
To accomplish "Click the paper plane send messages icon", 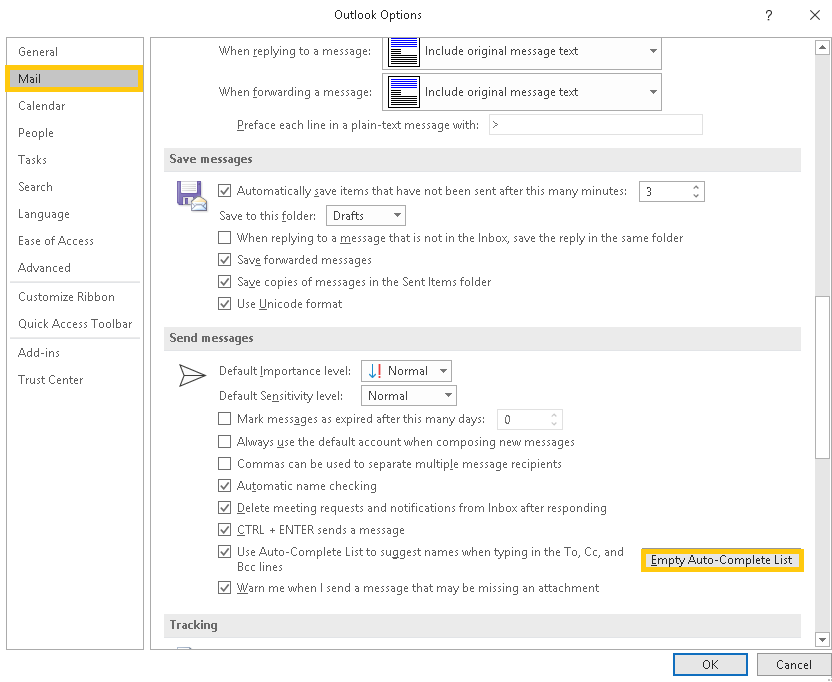I will (192, 375).
